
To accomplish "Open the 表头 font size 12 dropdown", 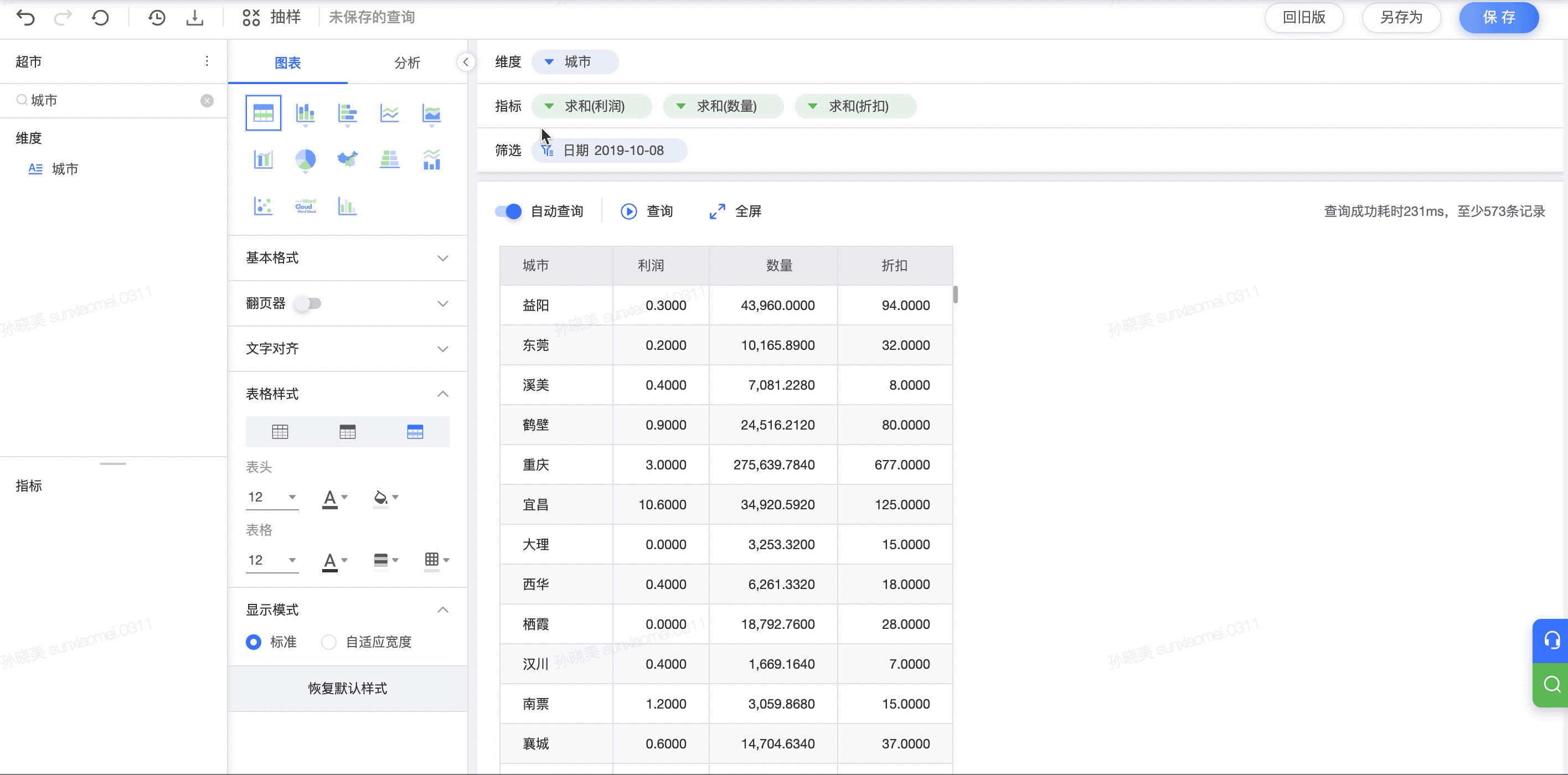I will [272, 498].
